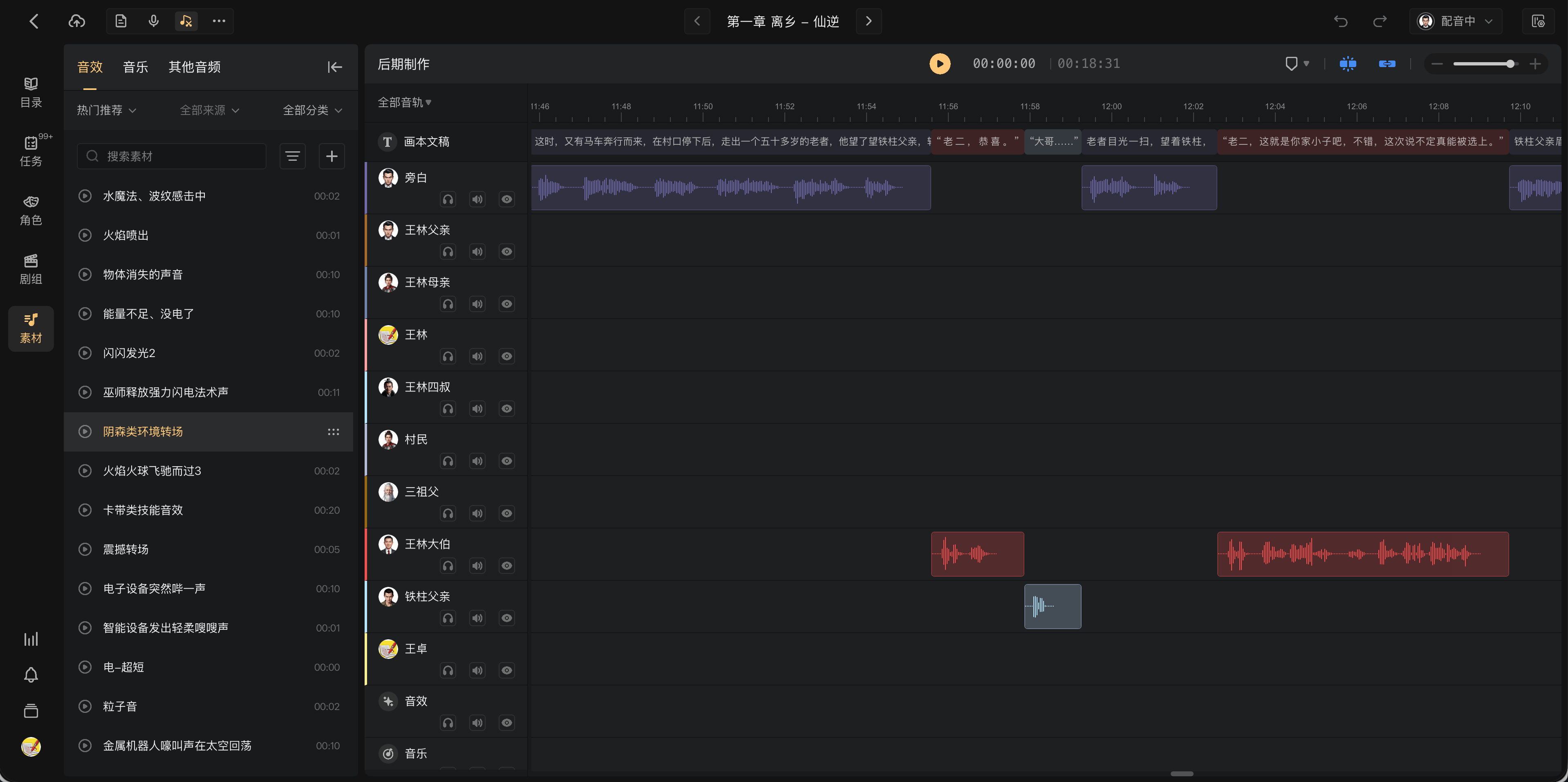This screenshot has width=1568, height=782.
Task: Solo the 王林 track with headphones
Action: pyautogui.click(x=448, y=356)
